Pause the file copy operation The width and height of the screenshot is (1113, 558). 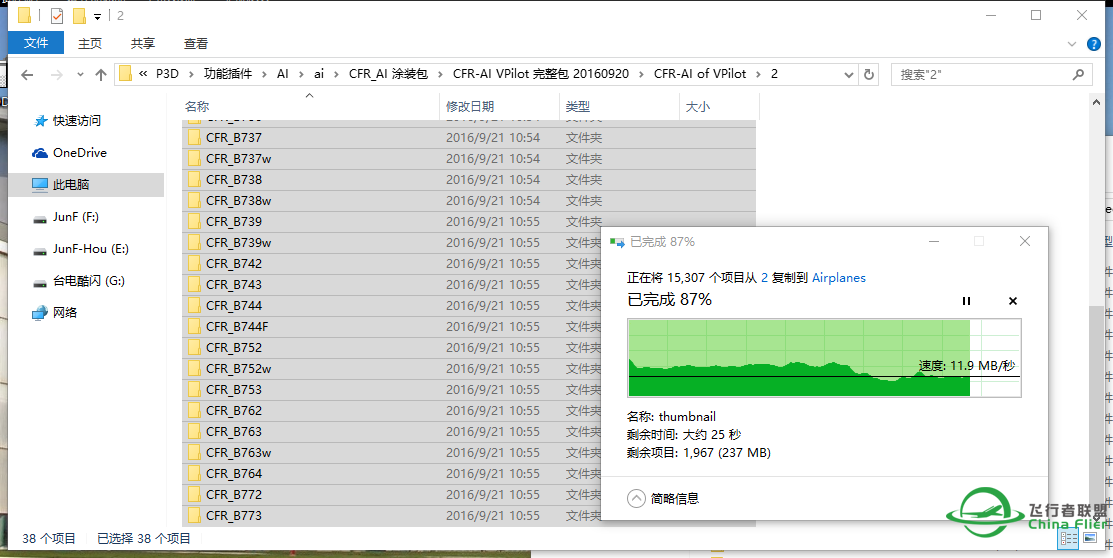pyautogui.click(x=966, y=301)
